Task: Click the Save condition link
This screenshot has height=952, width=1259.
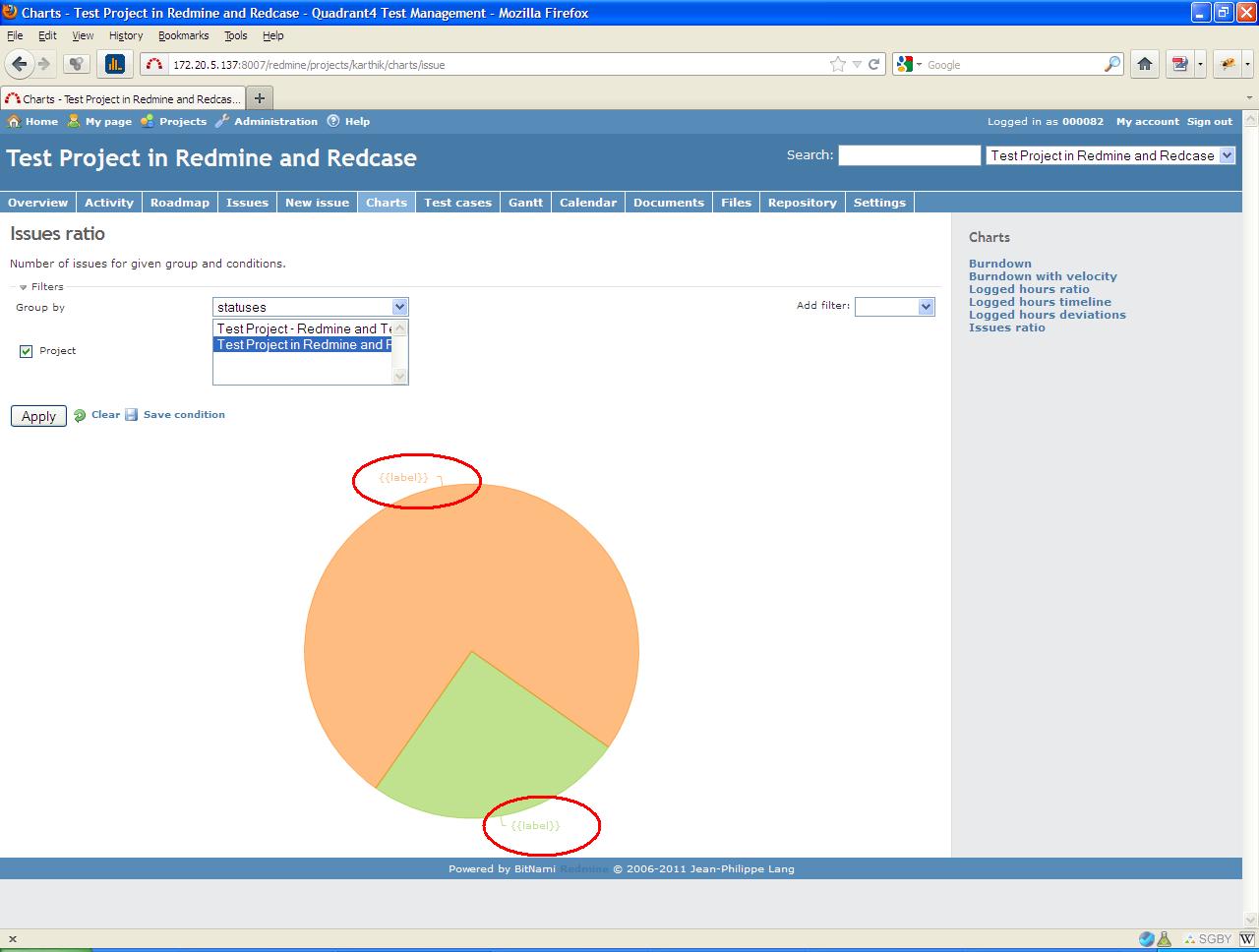Action: [184, 415]
